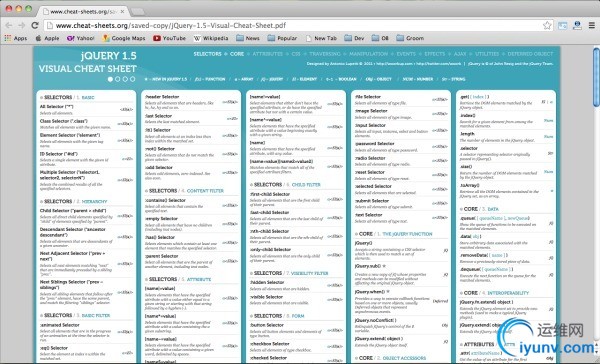Jump to ATTRIBUTES section in header nav
The image size is (600, 364).
[x=267, y=54]
